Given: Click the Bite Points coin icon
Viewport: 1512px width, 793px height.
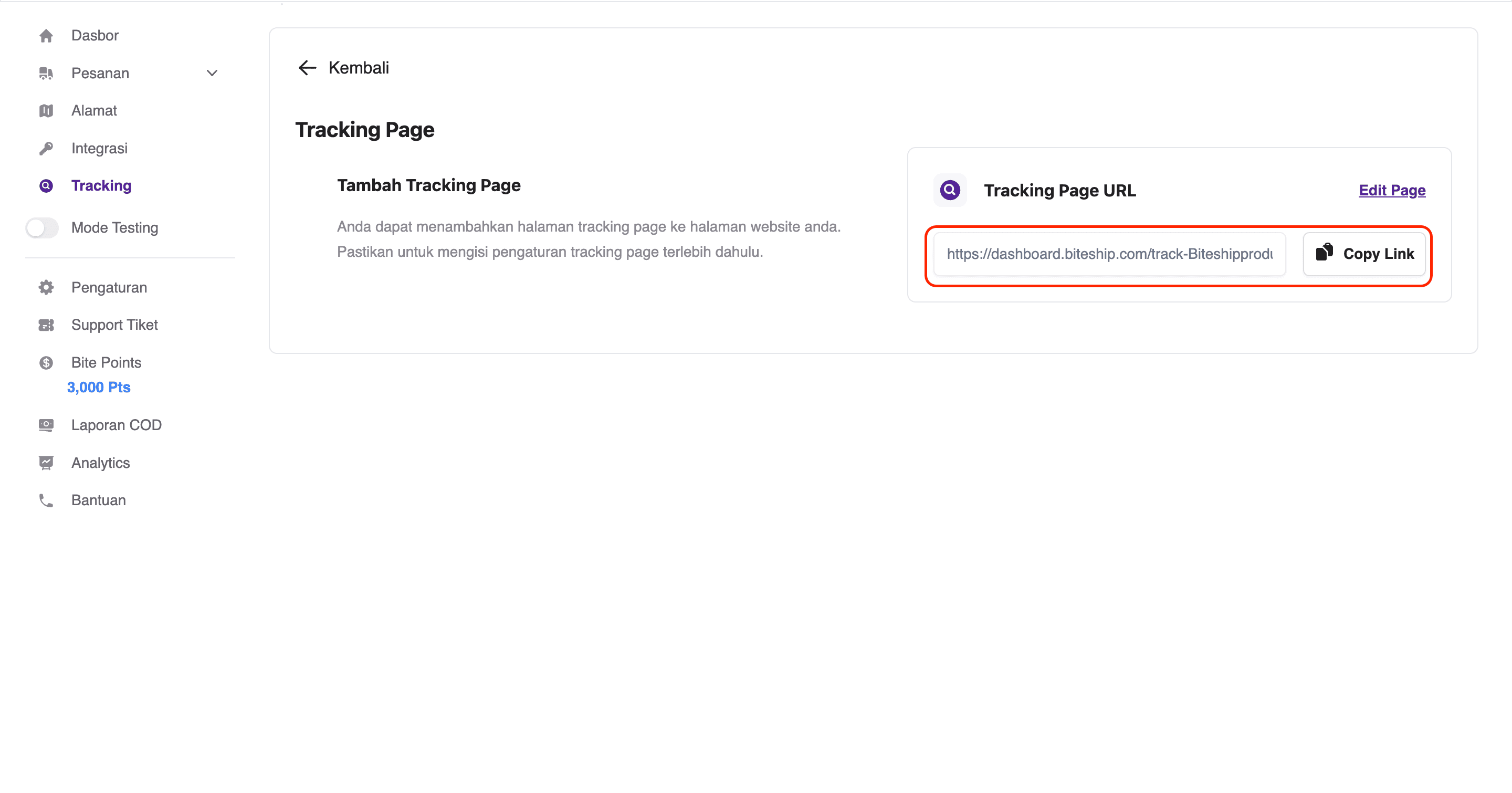Looking at the screenshot, I should point(46,363).
